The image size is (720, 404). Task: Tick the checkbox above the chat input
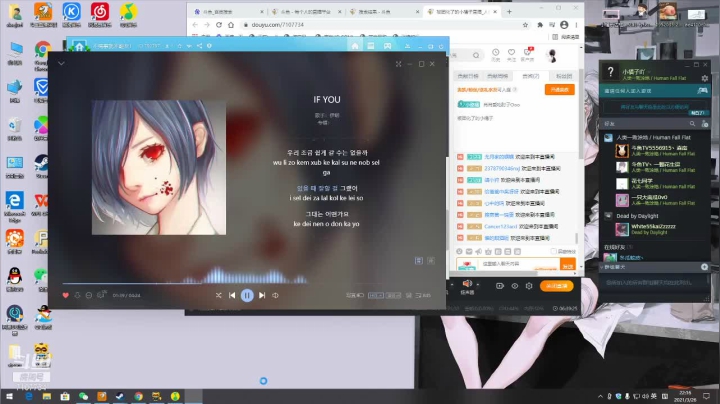pos(553,252)
